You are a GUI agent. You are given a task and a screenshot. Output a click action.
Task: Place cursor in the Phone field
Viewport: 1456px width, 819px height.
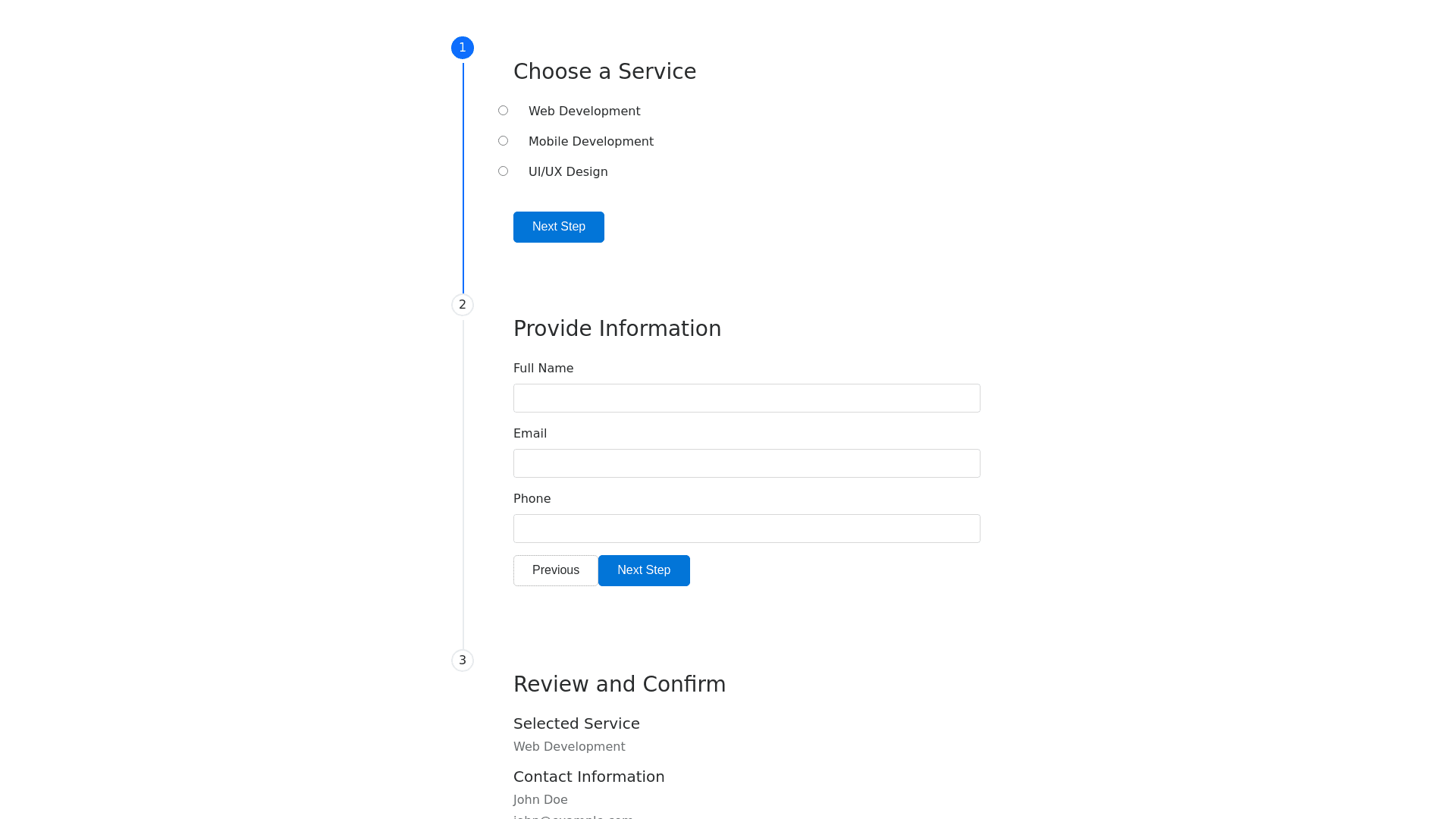point(746,529)
